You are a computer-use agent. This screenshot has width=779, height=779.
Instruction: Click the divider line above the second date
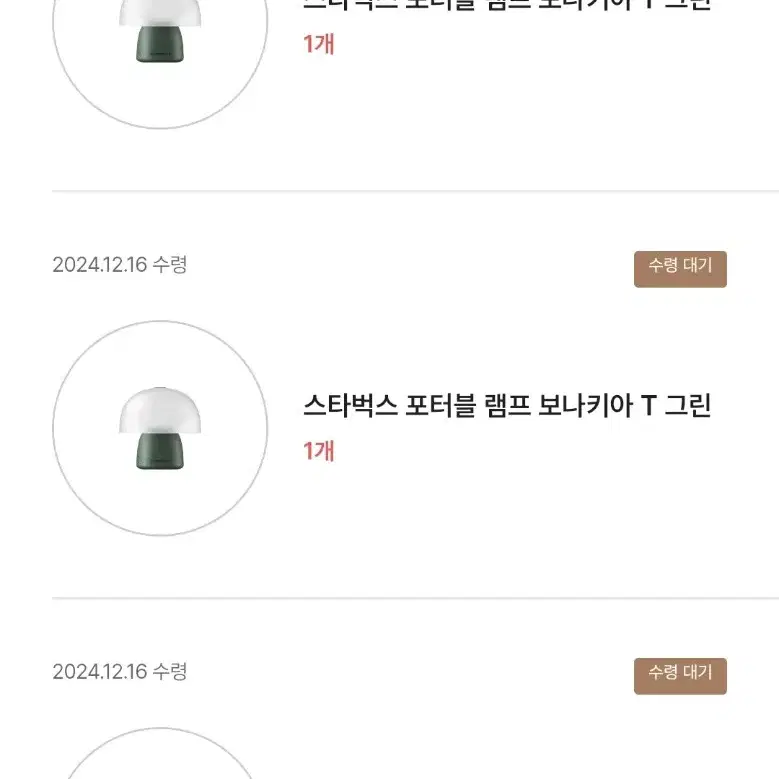pos(415,598)
